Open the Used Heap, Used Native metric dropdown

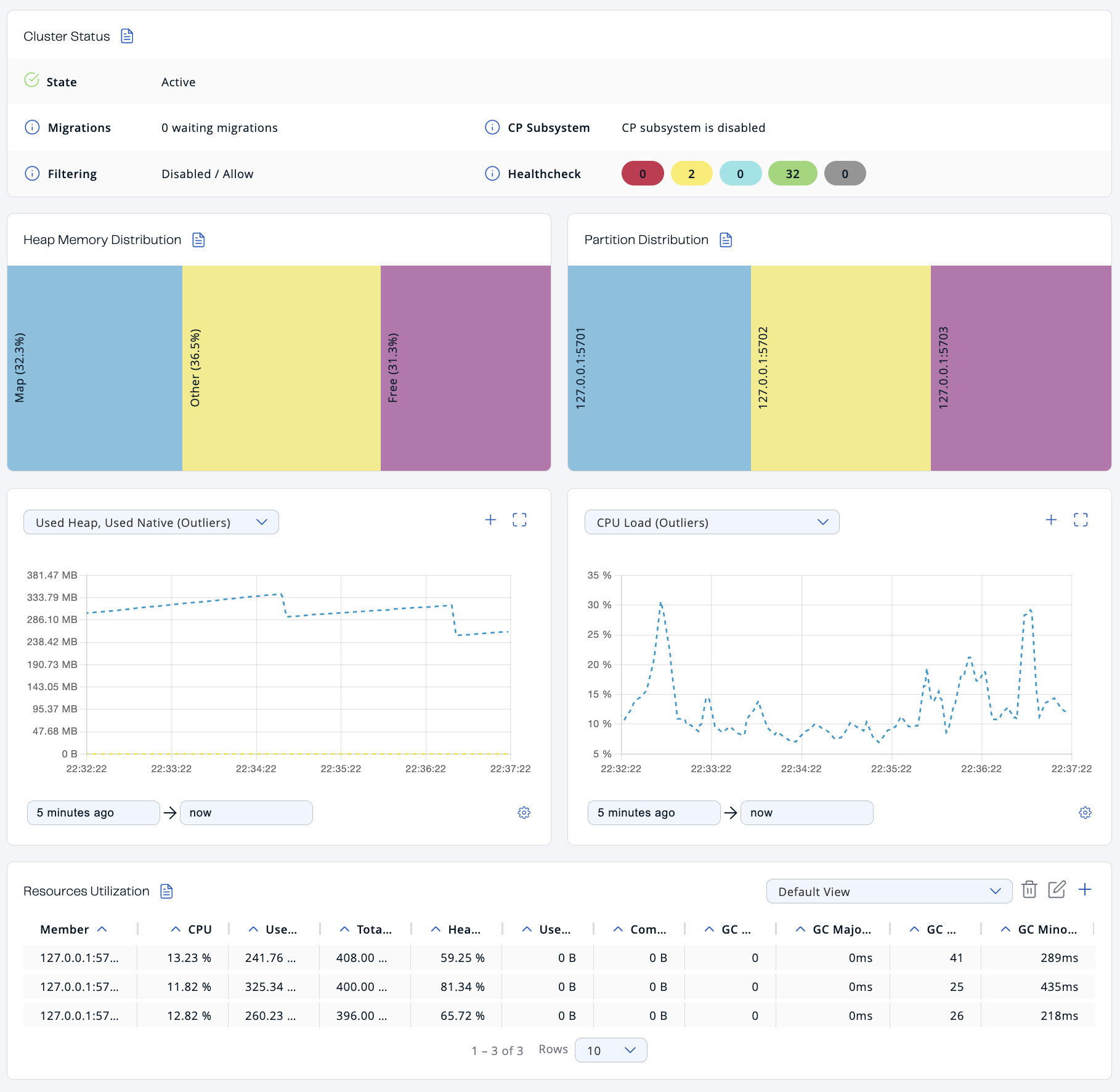pyautogui.click(x=151, y=522)
